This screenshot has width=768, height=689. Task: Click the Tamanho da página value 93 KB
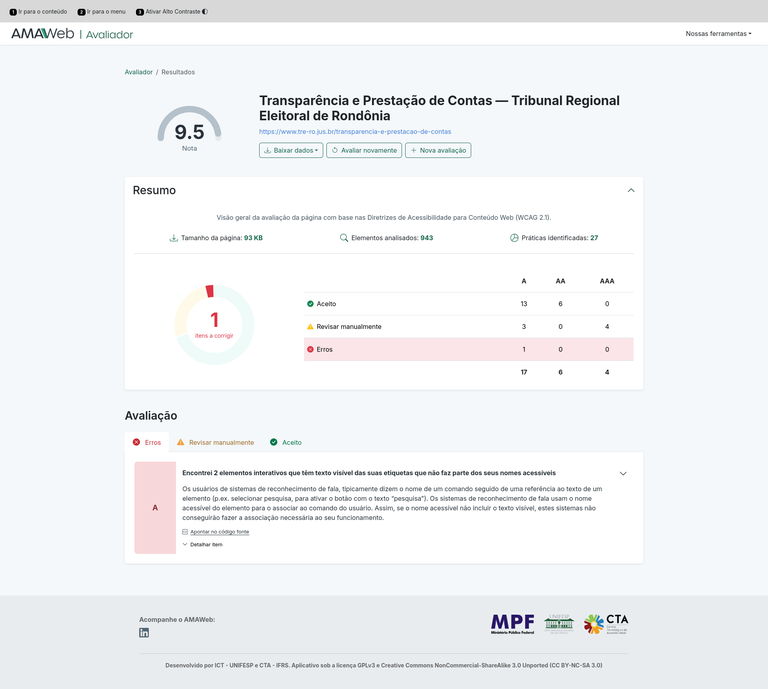253,238
